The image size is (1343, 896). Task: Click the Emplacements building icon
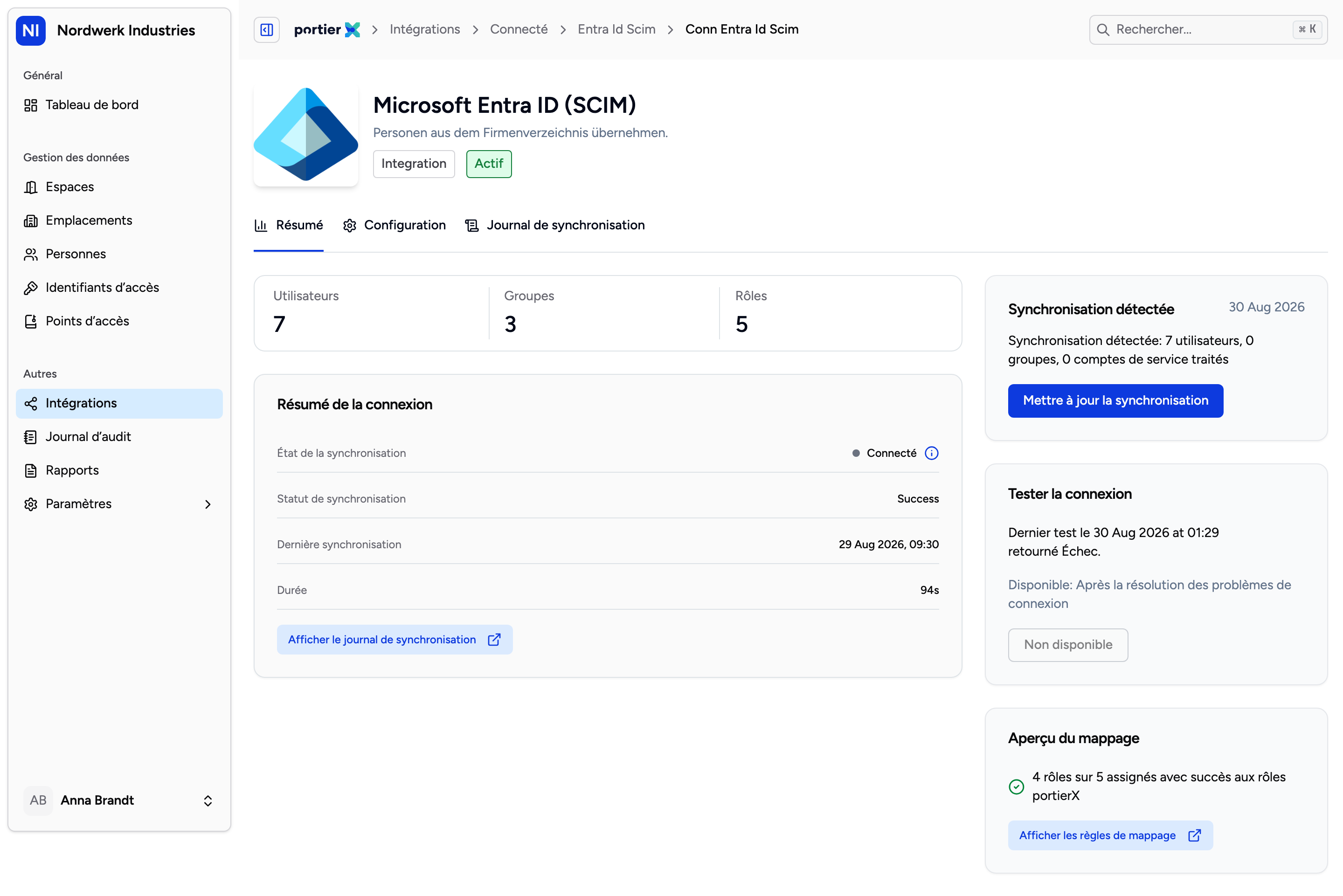pyautogui.click(x=31, y=221)
